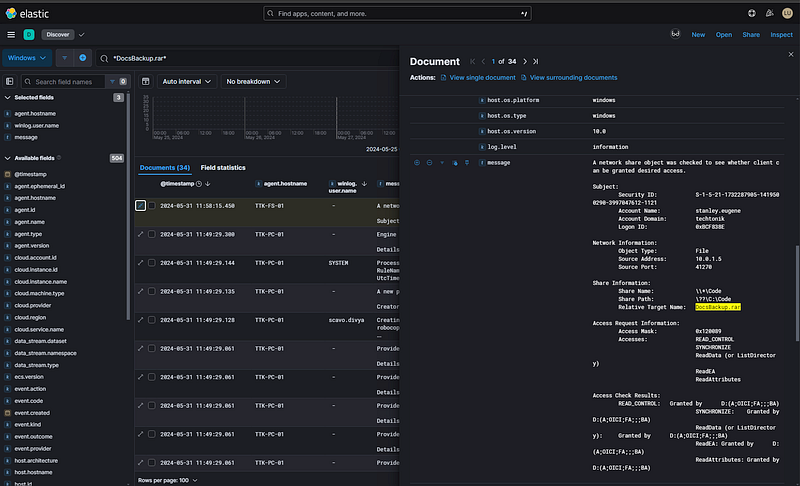
Task: Click Inspect in top menu
Action: 781,35
